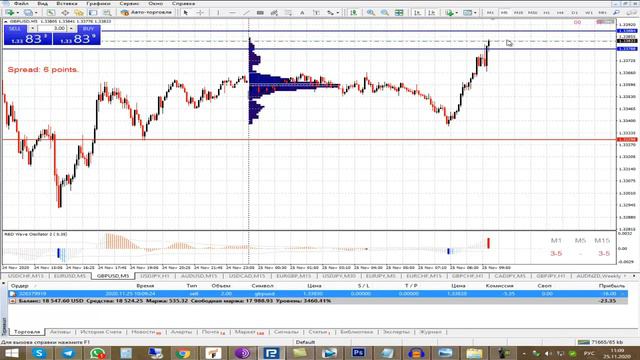Open the Сервис menu

(x=129, y=3)
